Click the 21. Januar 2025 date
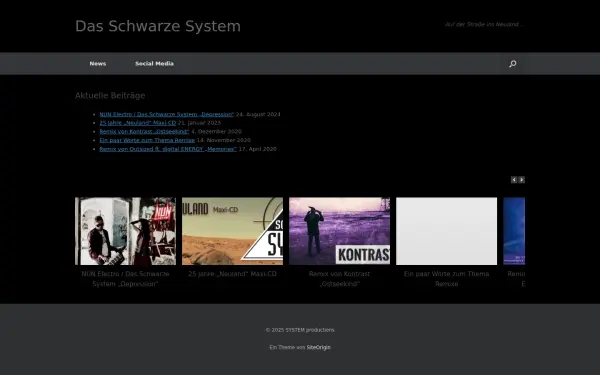This screenshot has height=375, width=600. 199,123
